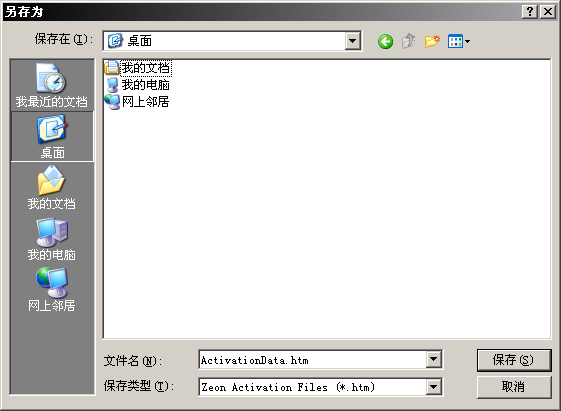Screen dimensions: 561x411
Task: Click the question mark help button
Action: pos(530,12)
